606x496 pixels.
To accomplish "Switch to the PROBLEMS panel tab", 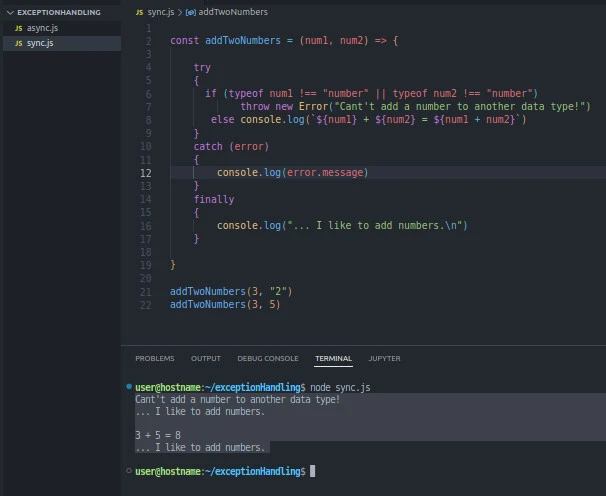I will [154, 358].
